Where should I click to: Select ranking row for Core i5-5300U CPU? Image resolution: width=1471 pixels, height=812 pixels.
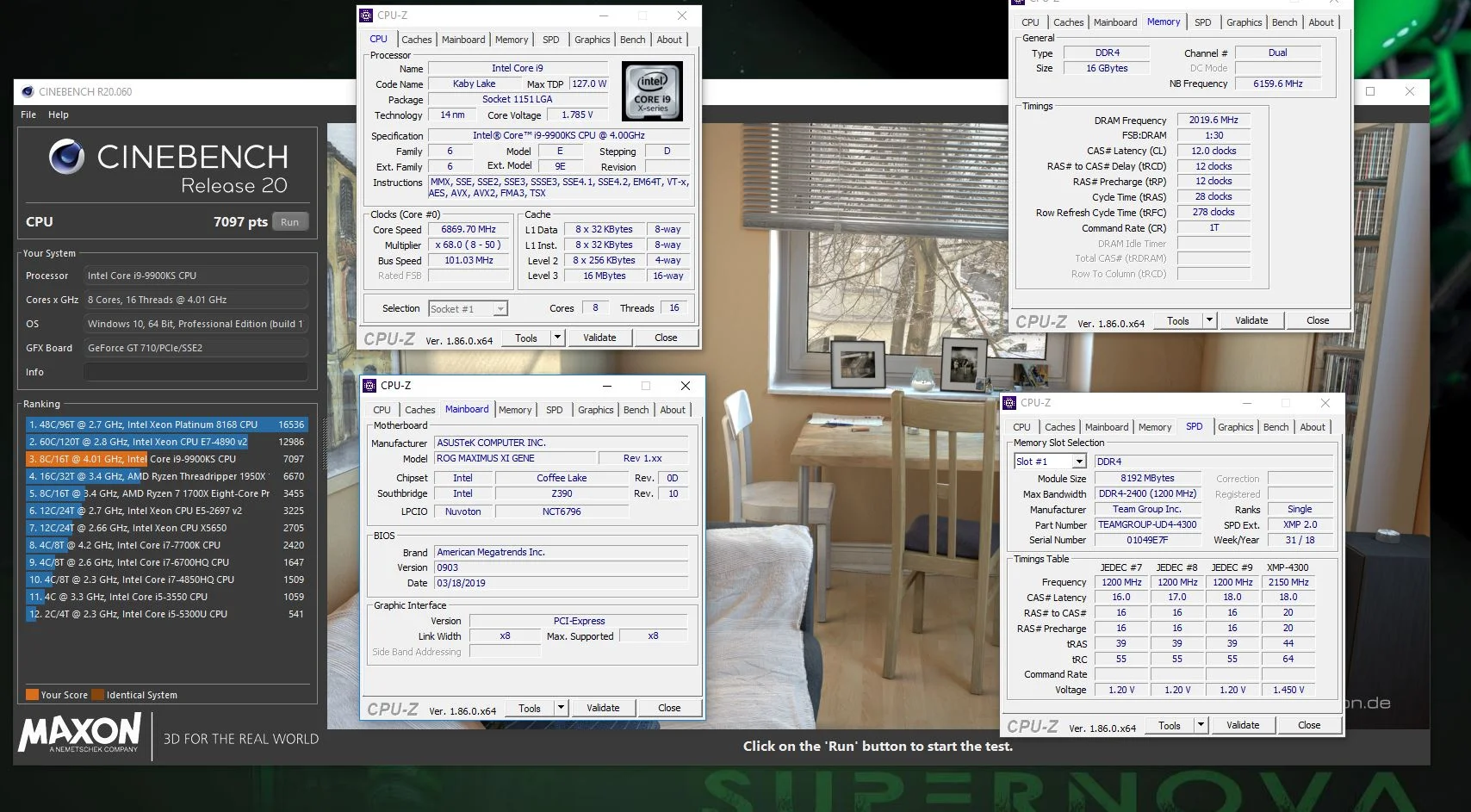click(x=166, y=614)
